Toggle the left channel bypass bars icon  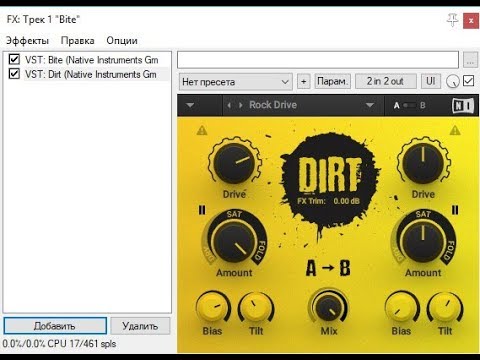click(202, 210)
